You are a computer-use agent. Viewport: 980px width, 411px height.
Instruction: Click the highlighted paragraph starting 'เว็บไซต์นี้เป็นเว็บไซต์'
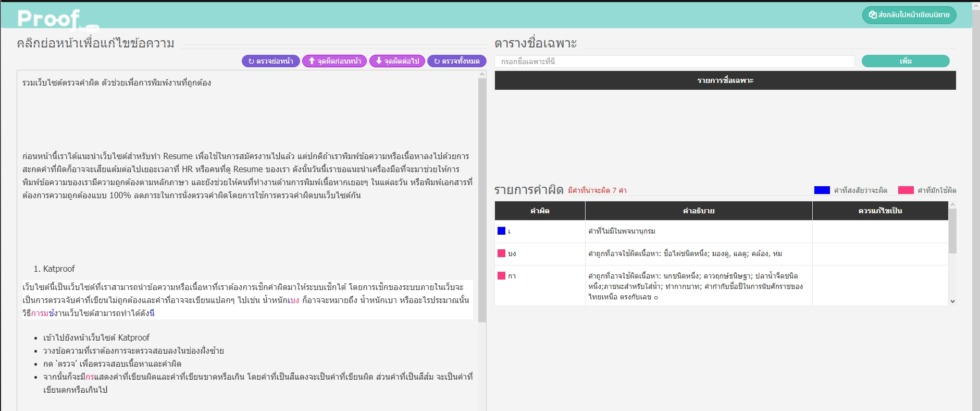(x=247, y=300)
